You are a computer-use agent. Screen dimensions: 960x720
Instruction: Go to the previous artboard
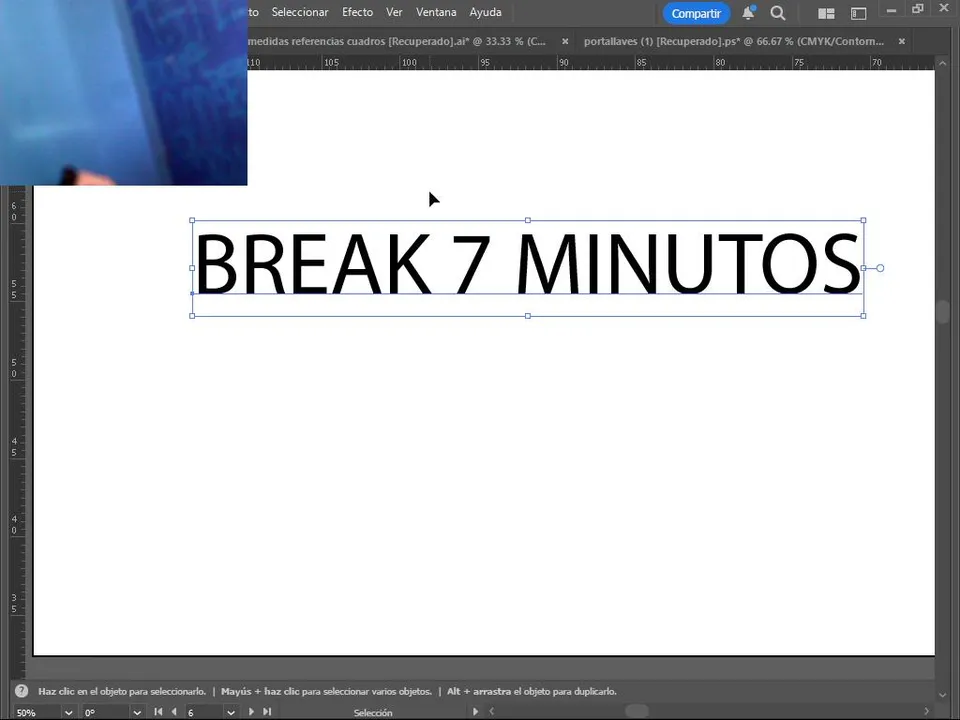[x=174, y=712]
